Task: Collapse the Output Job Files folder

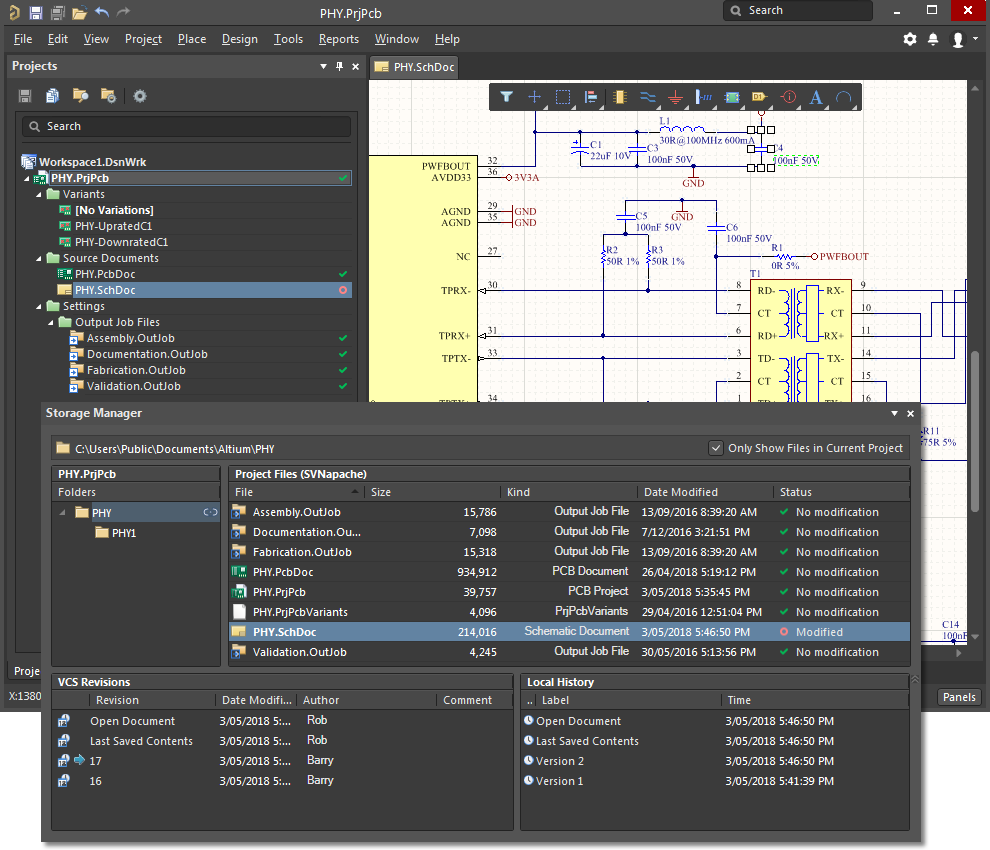Action: point(51,322)
